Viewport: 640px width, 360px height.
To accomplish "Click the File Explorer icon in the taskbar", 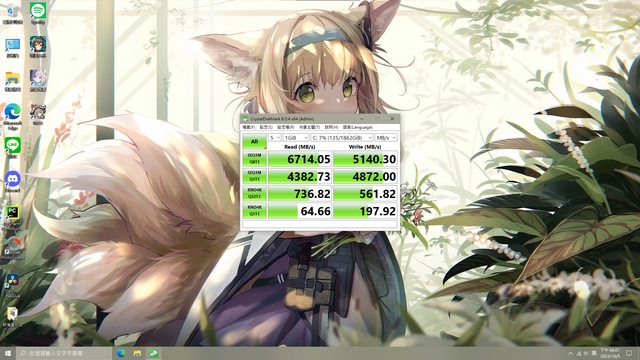I will [137, 353].
